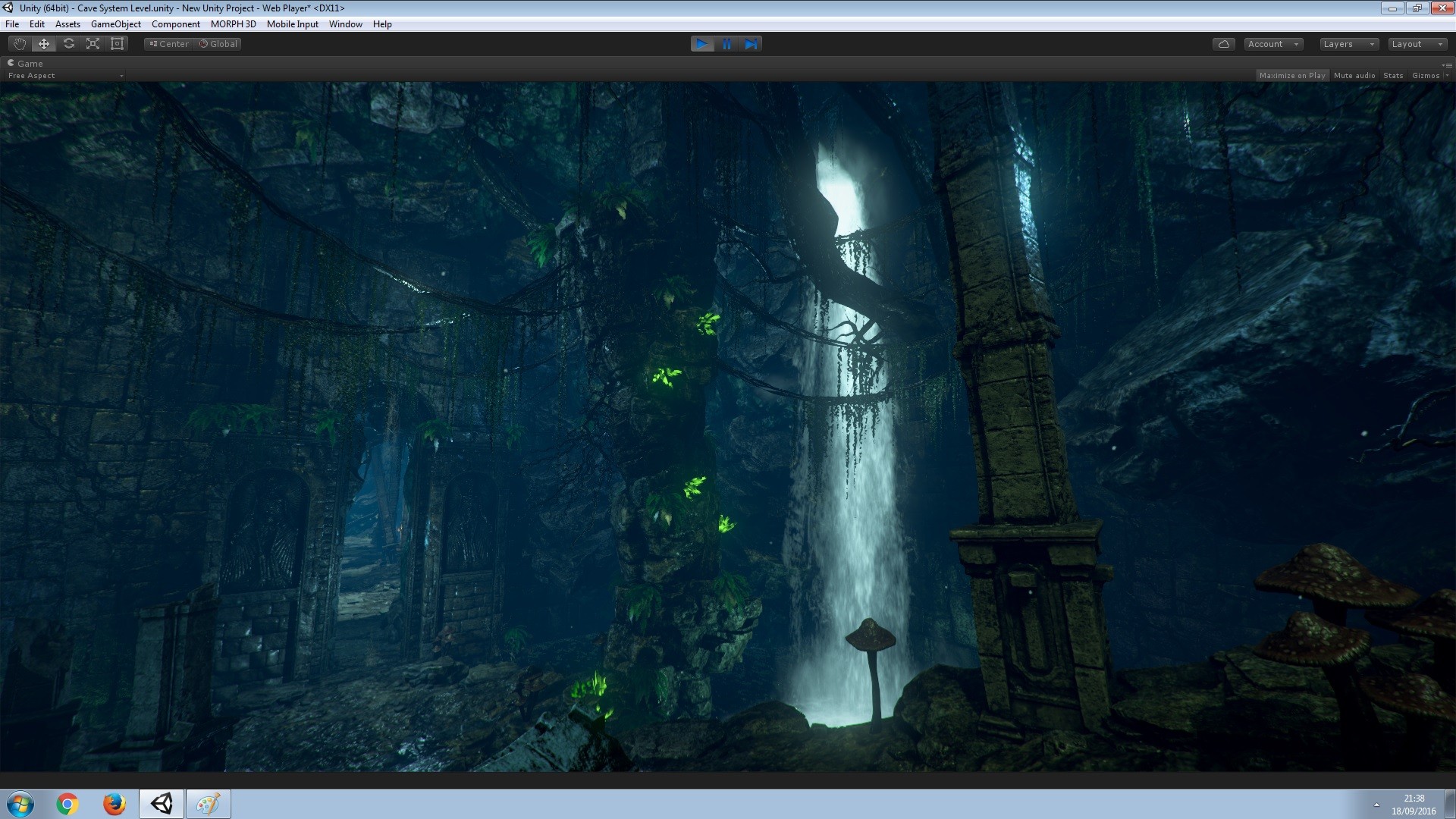
Task: Toggle the Center pivot mode button
Action: [169, 44]
